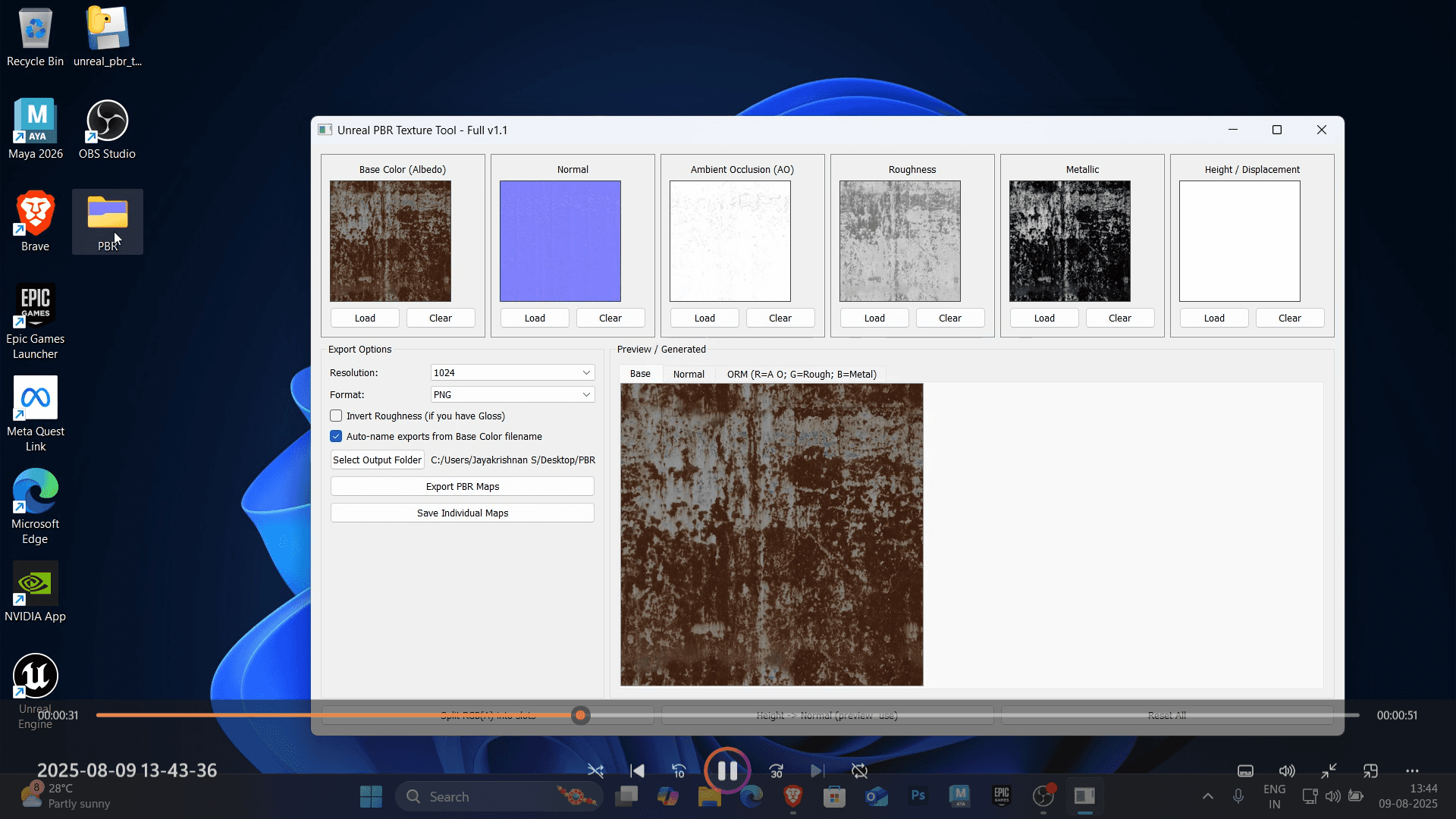Open media player volume control
The width and height of the screenshot is (1456, 819).
tap(1287, 771)
